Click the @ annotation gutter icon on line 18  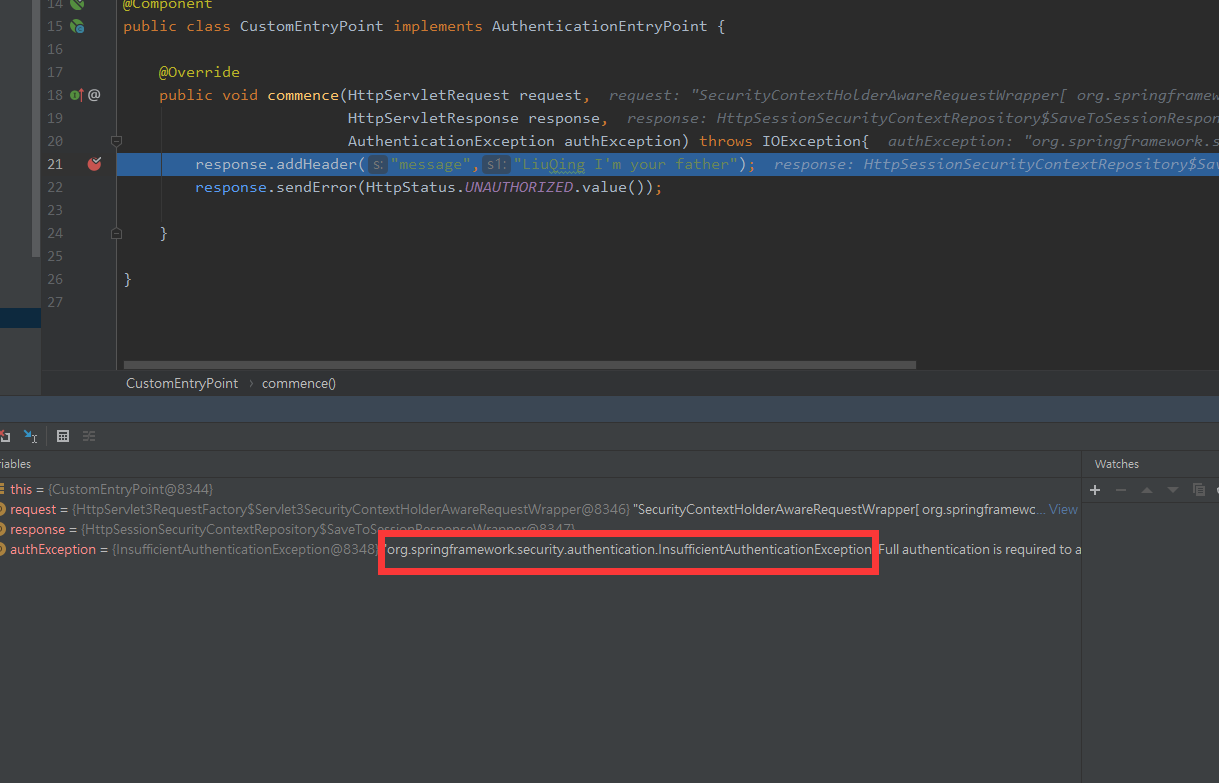click(x=94, y=95)
